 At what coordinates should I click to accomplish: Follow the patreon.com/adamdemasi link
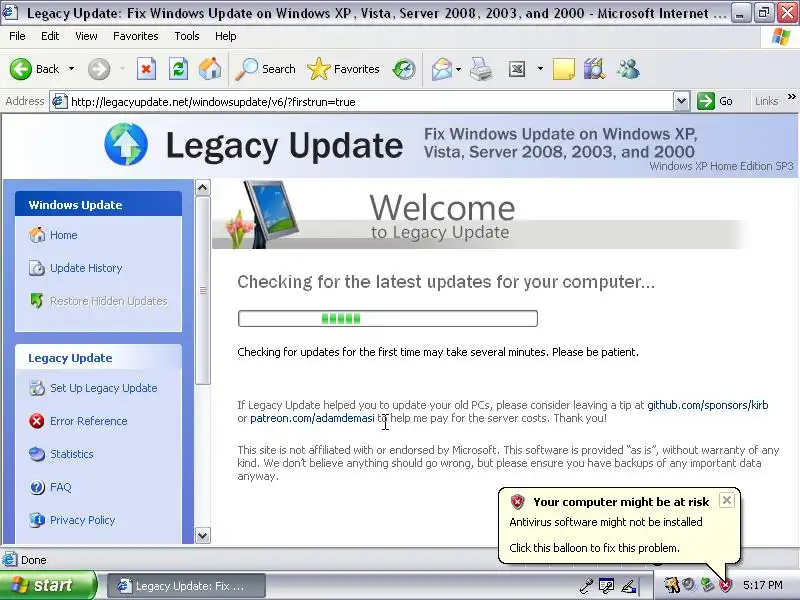(312, 418)
